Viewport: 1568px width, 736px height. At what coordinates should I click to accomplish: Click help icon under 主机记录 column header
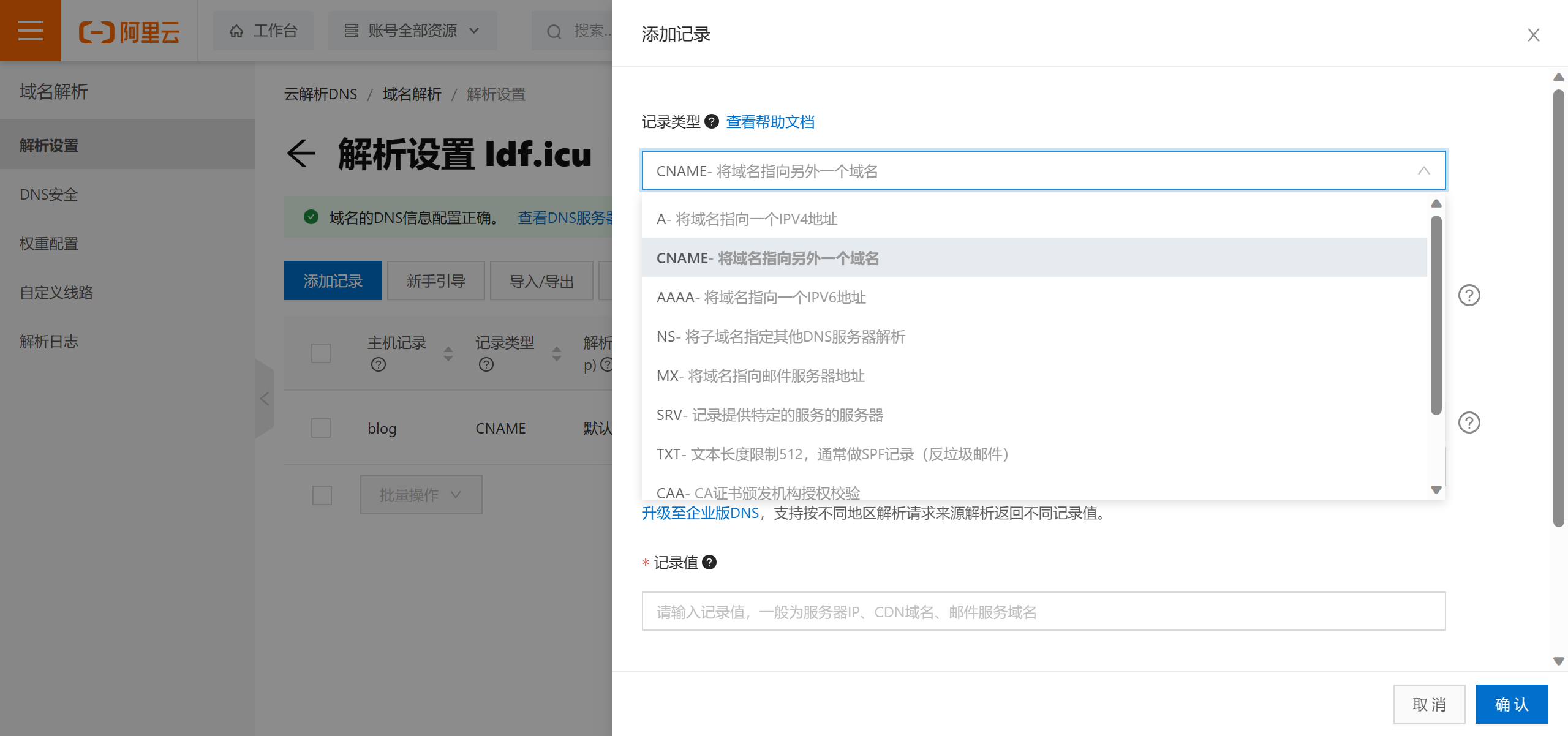click(x=379, y=364)
